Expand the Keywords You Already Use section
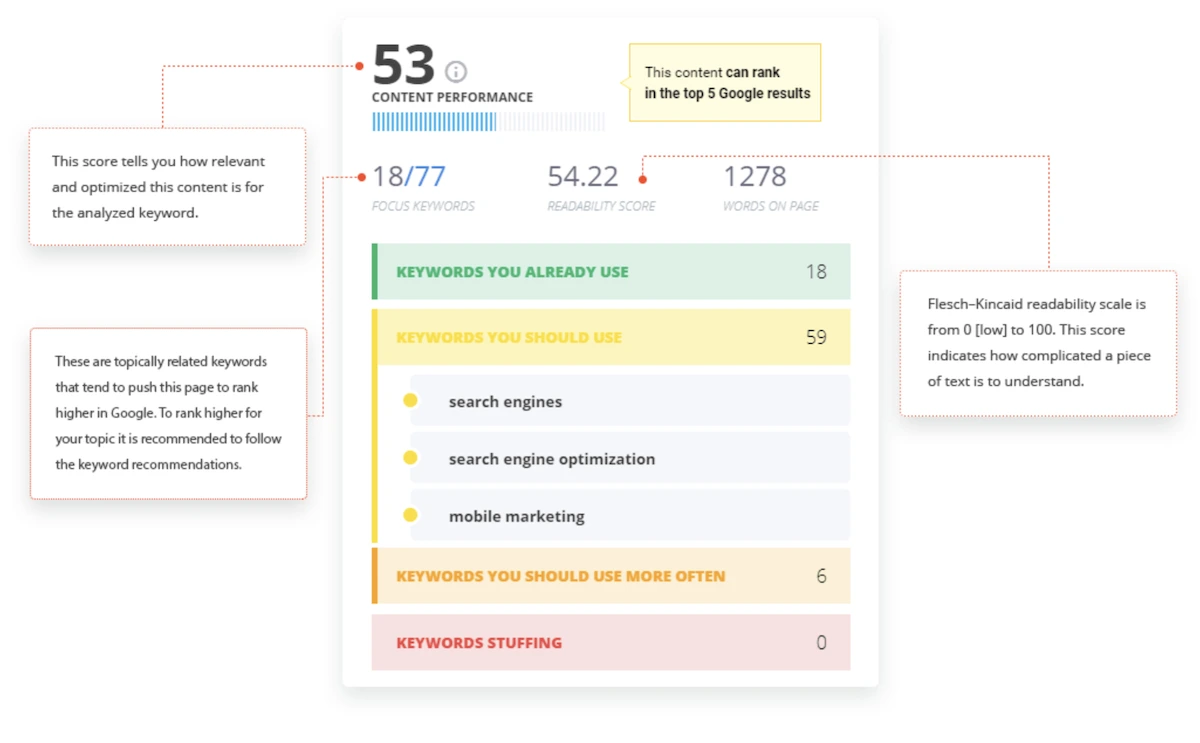1200x743 pixels. tap(611, 271)
